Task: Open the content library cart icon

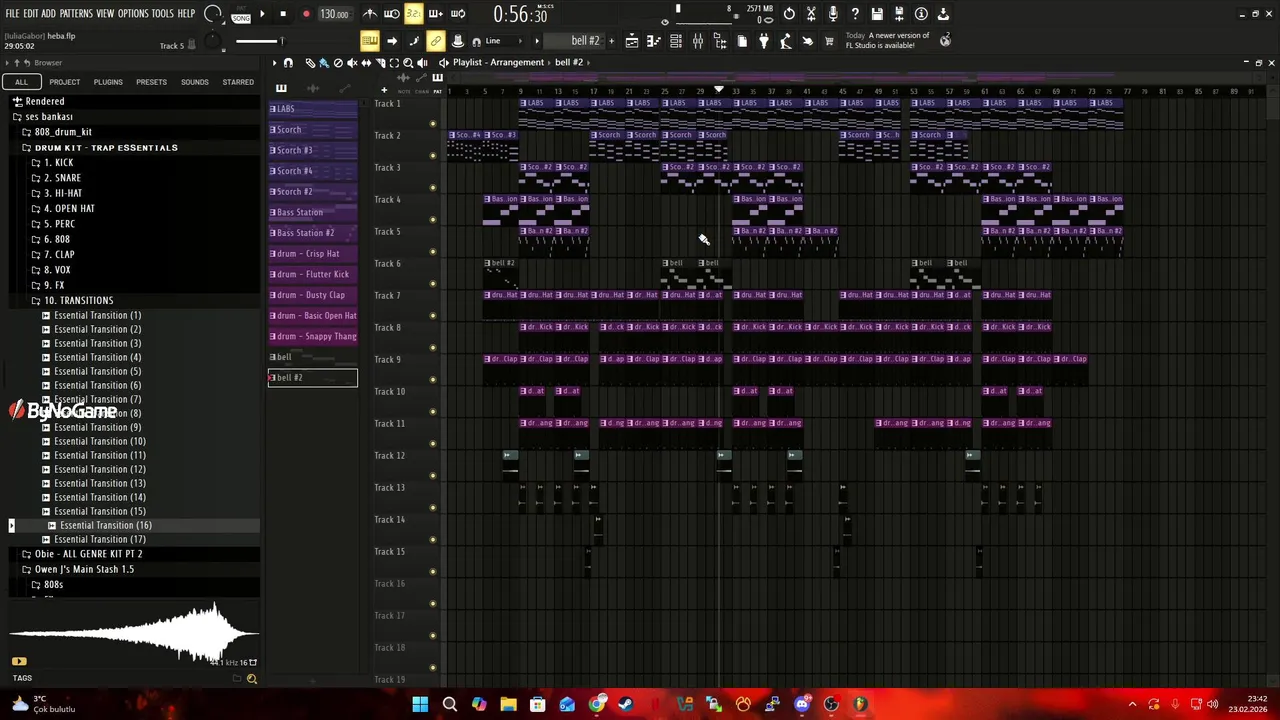Action: tap(829, 41)
